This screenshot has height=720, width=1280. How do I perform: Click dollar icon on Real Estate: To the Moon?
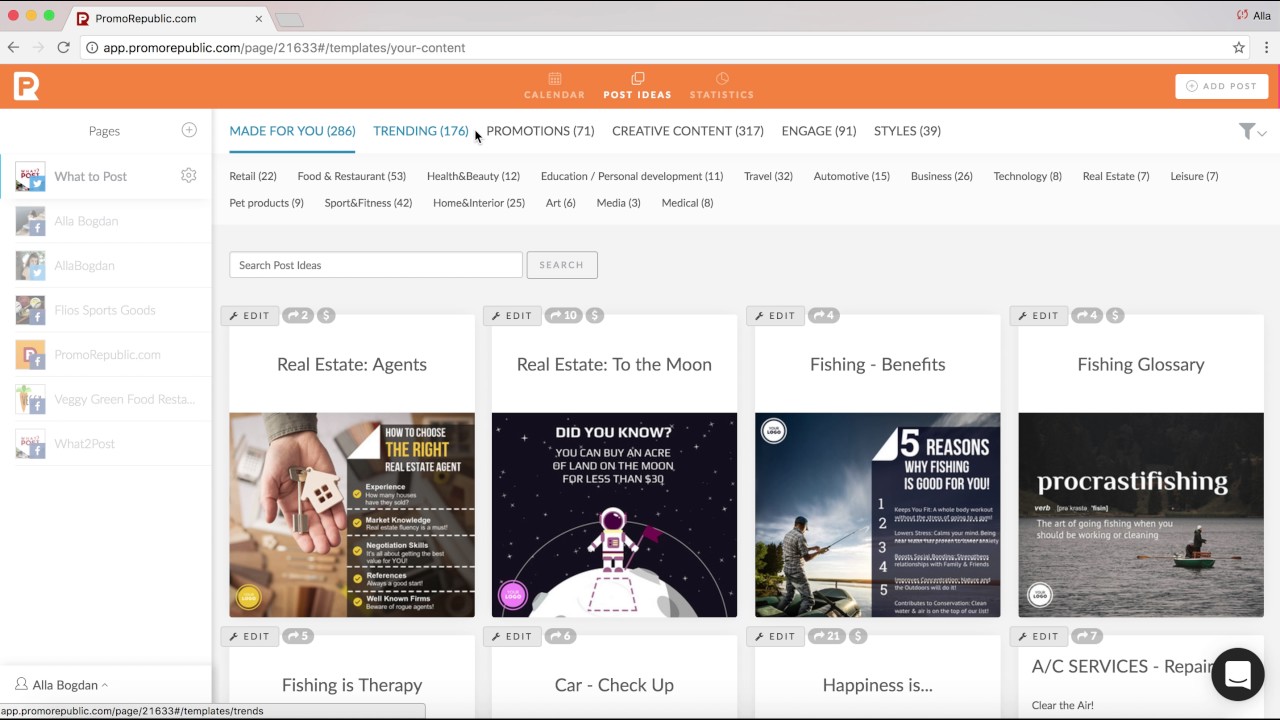tap(595, 315)
